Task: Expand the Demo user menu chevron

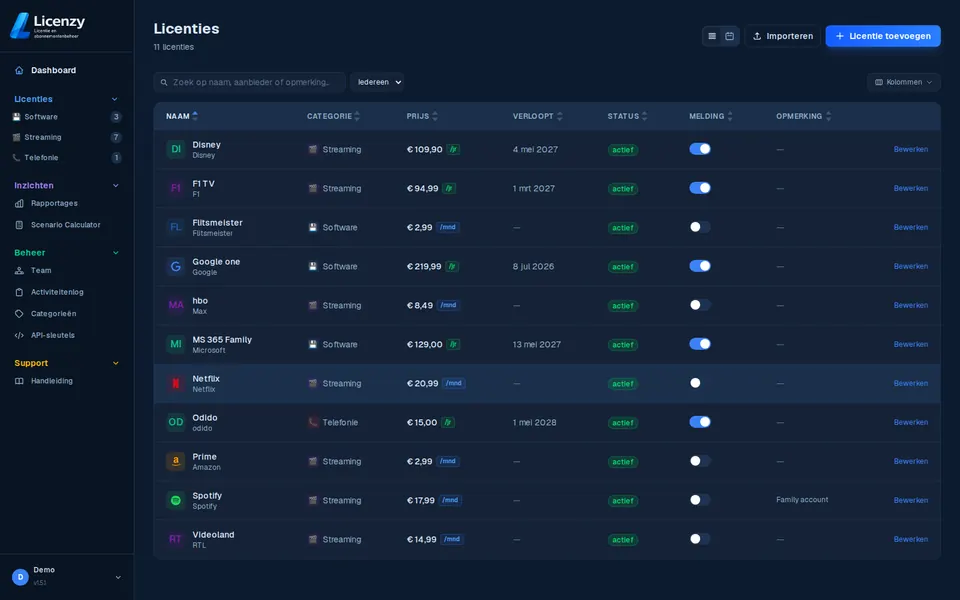Action: [x=118, y=577]
